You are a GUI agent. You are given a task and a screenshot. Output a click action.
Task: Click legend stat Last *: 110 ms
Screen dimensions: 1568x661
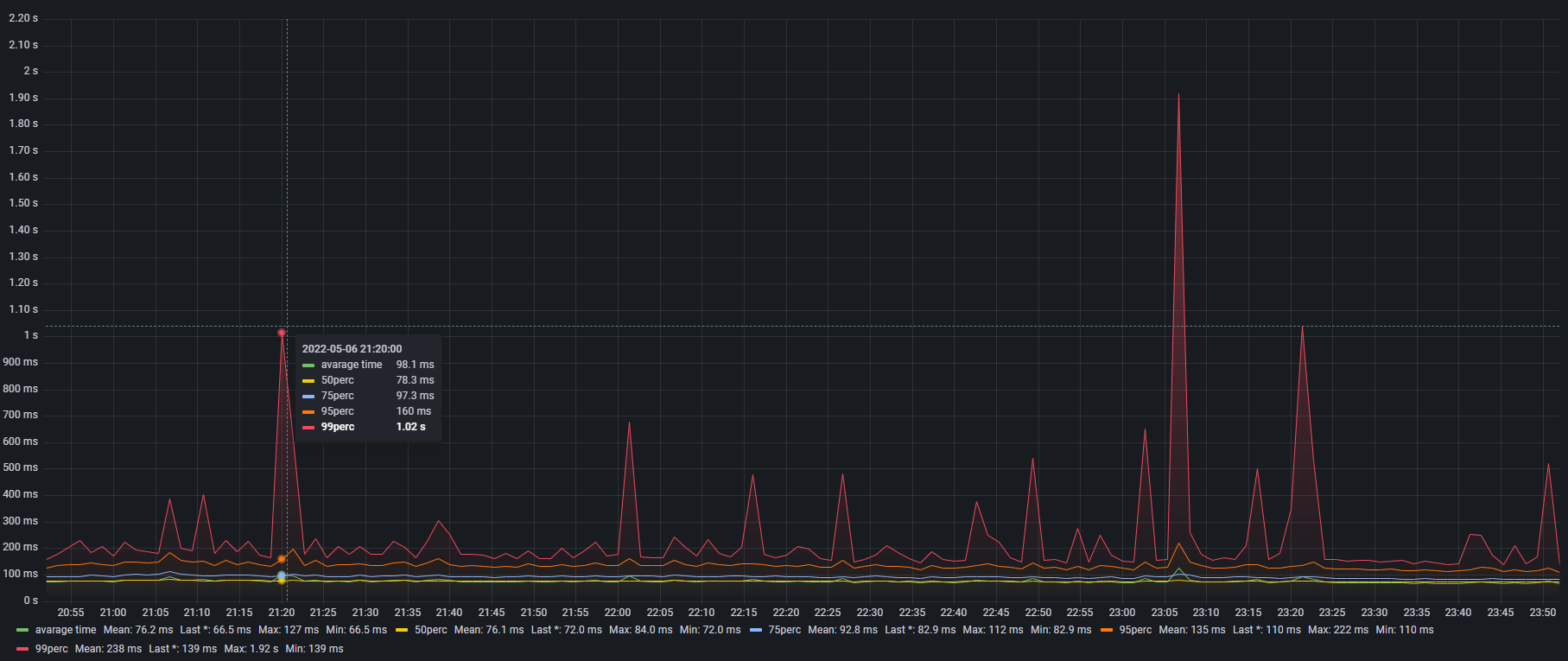pyautogui.click(x=1266, y=630)
